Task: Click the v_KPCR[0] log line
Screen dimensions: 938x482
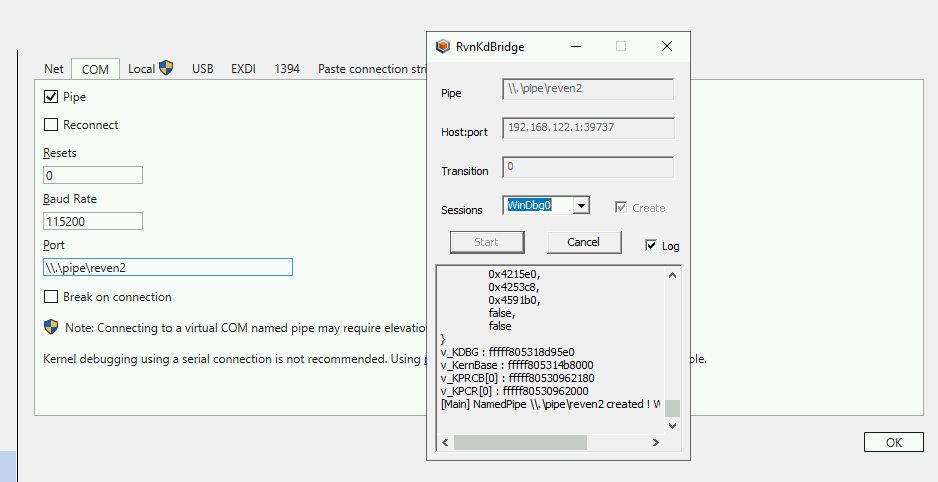Action: pos(514,391)
